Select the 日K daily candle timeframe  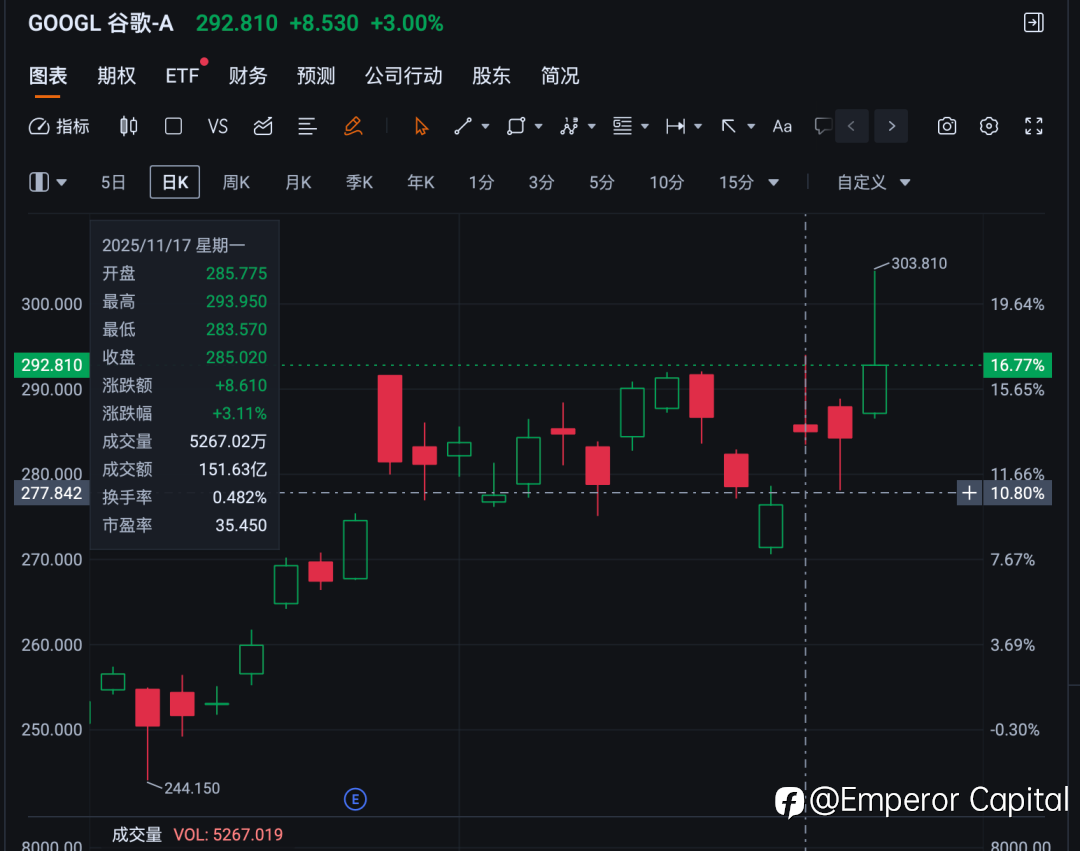pos(175,182)
